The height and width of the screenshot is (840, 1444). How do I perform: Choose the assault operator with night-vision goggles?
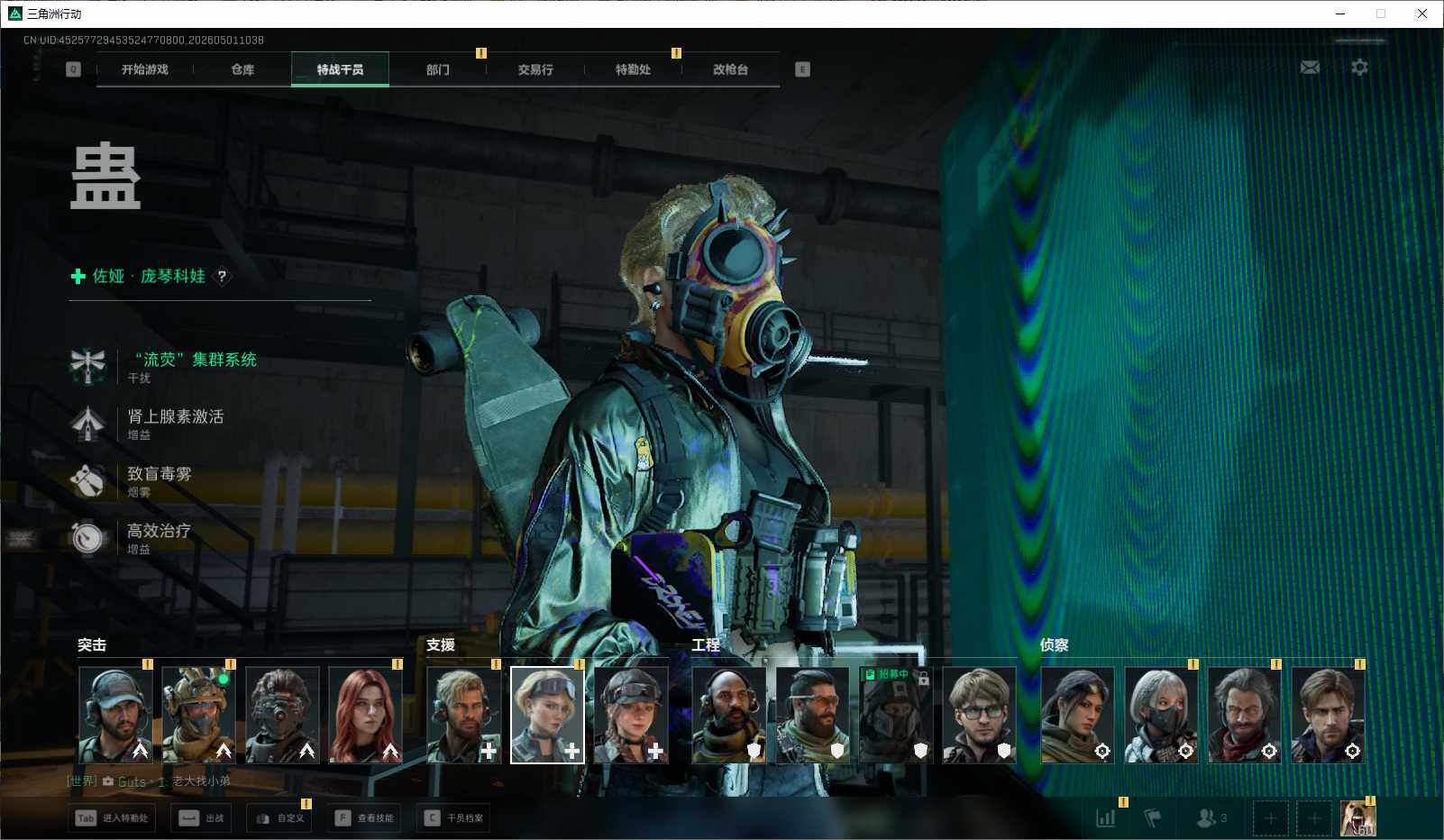(x=282, y=715)
